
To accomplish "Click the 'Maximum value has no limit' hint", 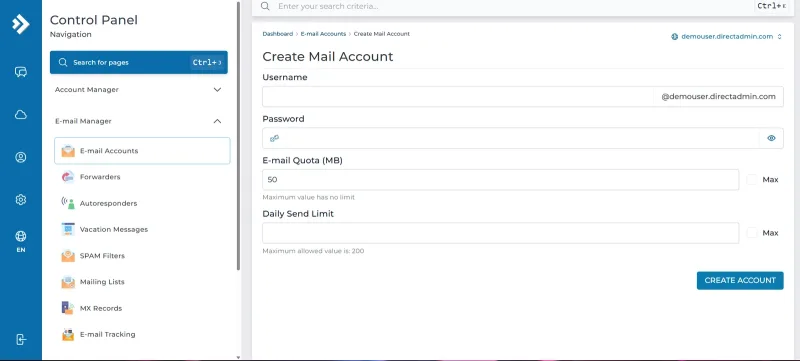I will pyautogui.click(x=308, y=197).
